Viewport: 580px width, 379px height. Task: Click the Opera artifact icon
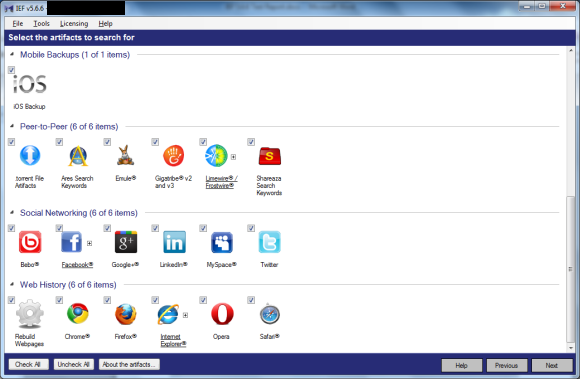(x=222, y=314)
